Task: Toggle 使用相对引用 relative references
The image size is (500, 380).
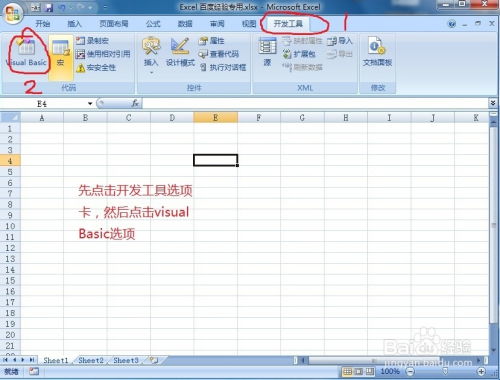Action: click(103, 54)
